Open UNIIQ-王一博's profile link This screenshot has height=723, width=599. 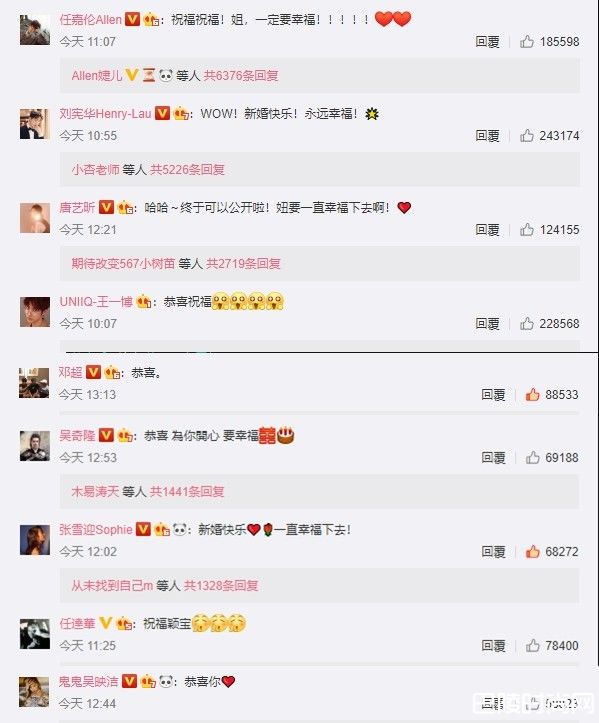(96, 302)
